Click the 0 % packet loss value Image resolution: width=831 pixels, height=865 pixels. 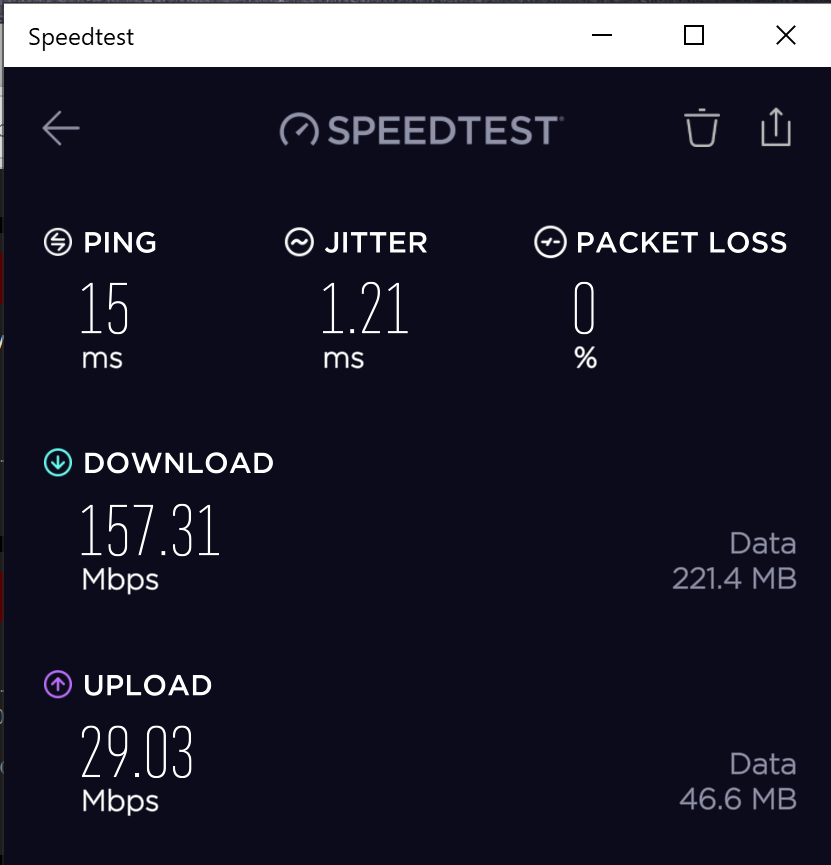[x=585, y=309]
